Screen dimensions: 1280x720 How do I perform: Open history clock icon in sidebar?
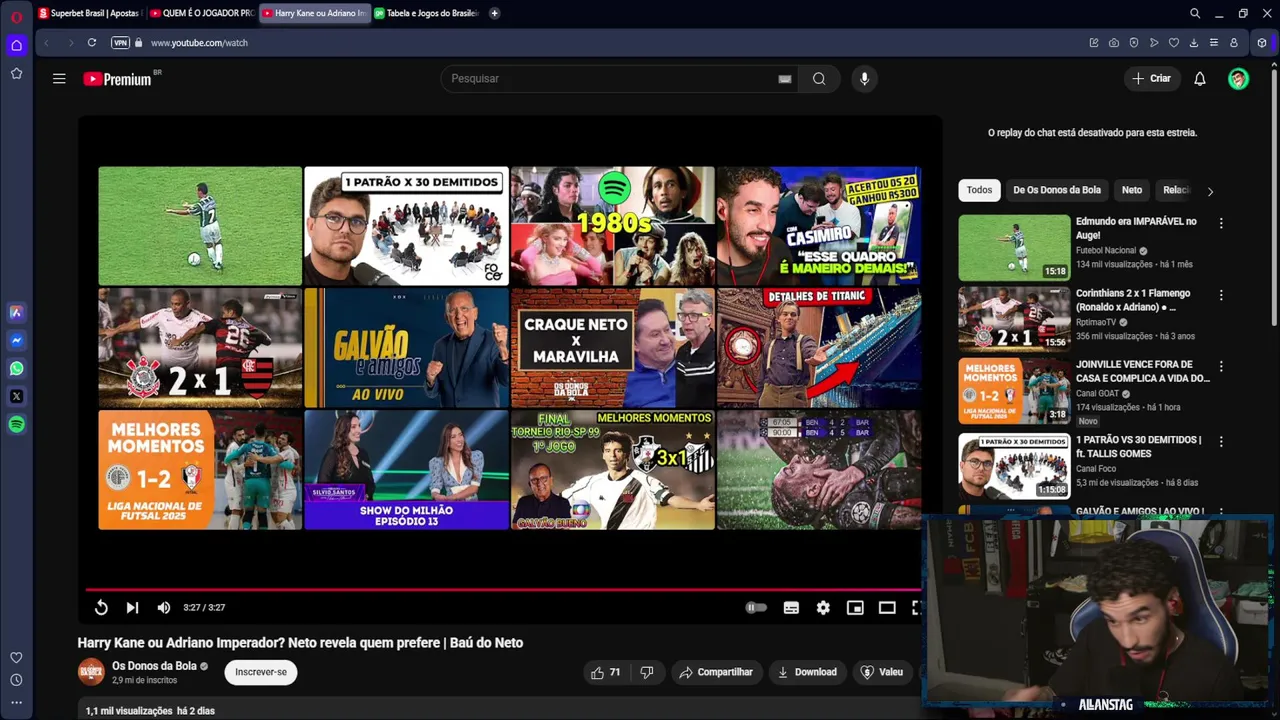tap(16, 680)
